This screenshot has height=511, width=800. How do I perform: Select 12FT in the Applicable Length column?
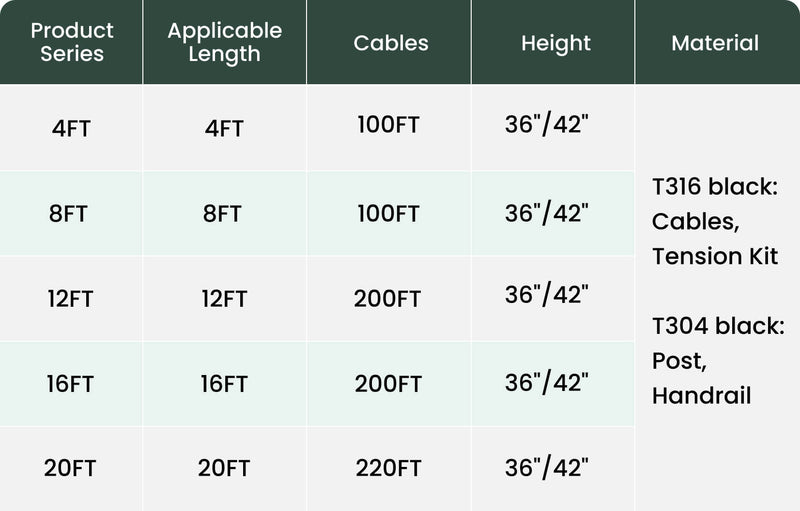224,299
